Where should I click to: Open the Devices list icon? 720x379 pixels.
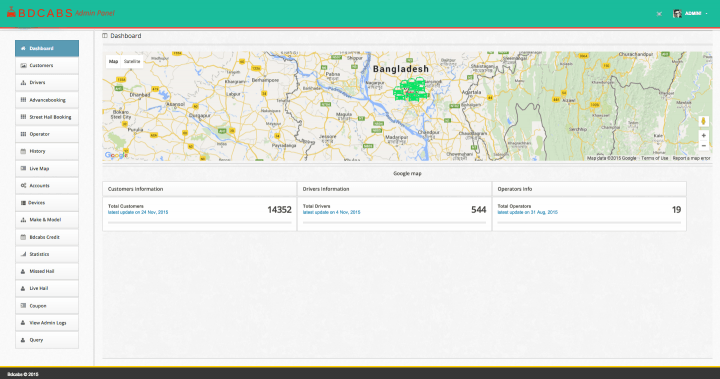pyautogui.click(x=23, y=203)
